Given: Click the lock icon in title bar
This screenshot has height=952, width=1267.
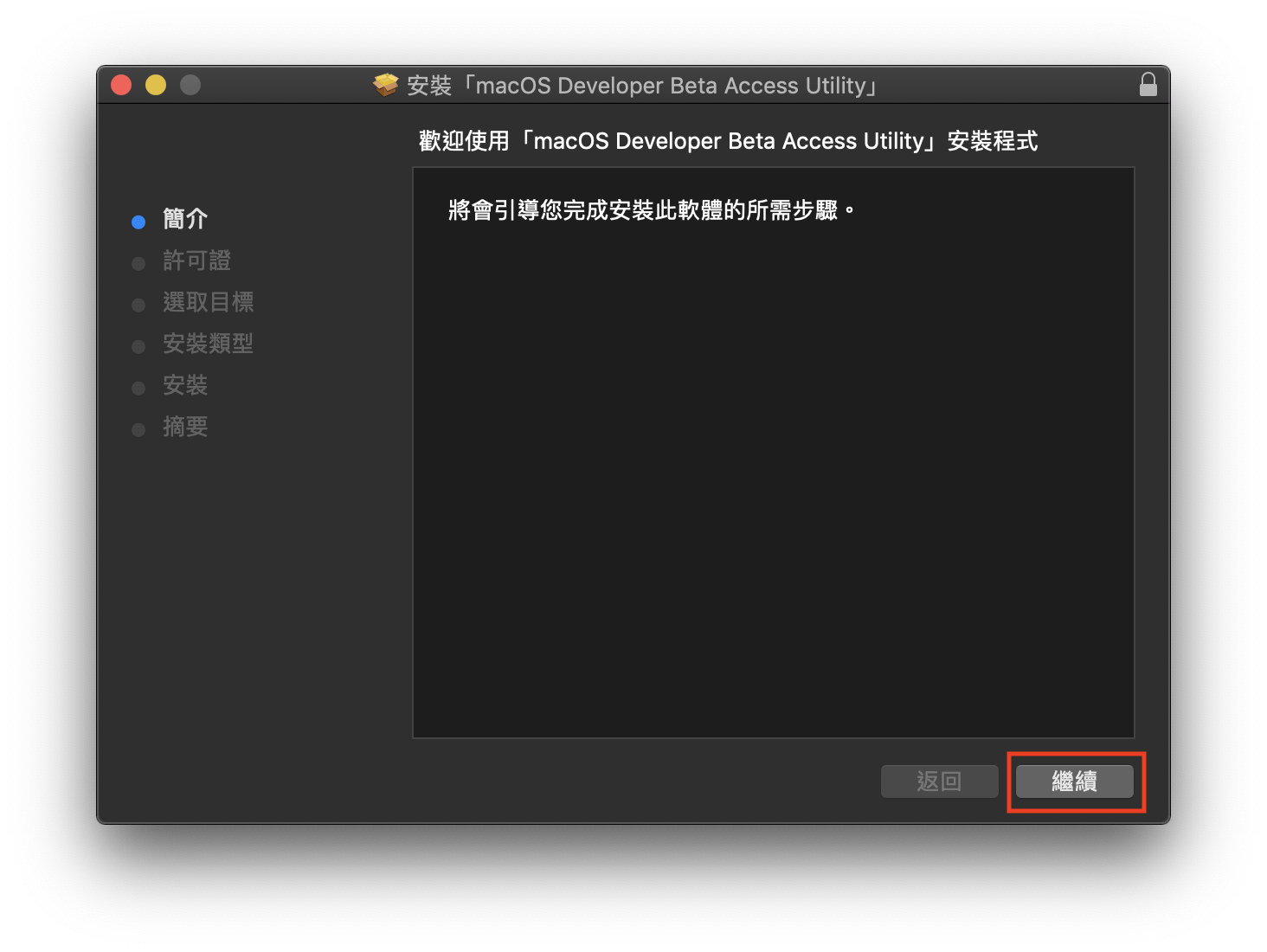Looking at the screenshot, I should tap(1148, 85).
